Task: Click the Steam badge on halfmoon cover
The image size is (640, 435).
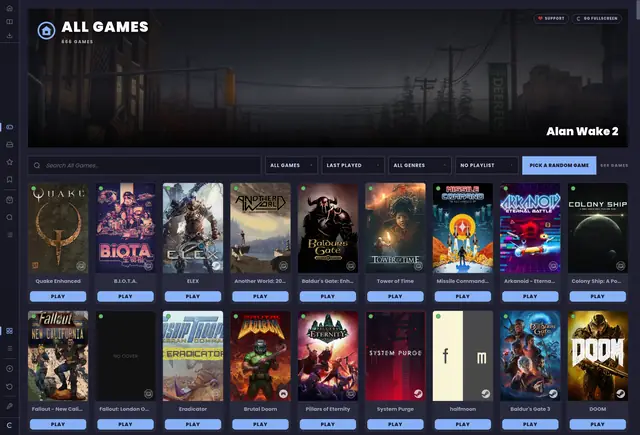Action: 485,394
